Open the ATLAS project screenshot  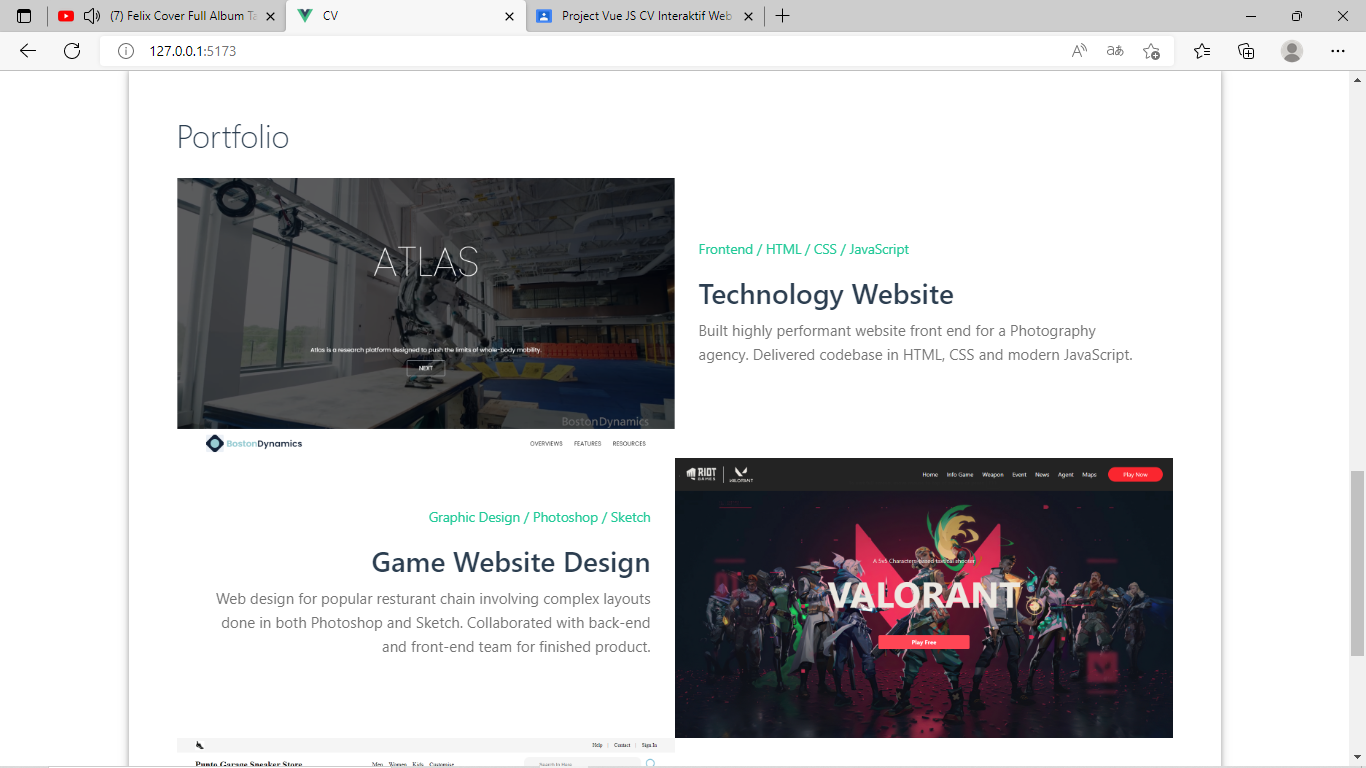tap(425, 303)
